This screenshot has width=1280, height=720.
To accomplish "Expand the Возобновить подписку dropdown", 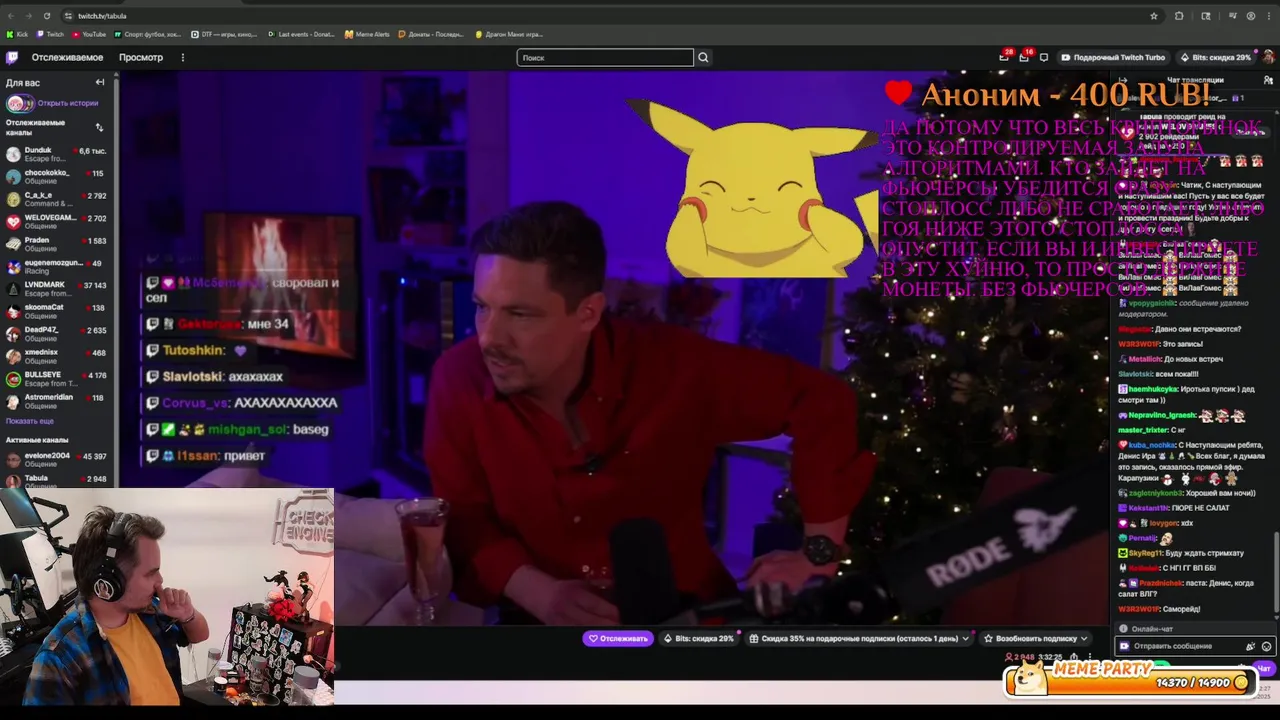I will (1036, 638).
